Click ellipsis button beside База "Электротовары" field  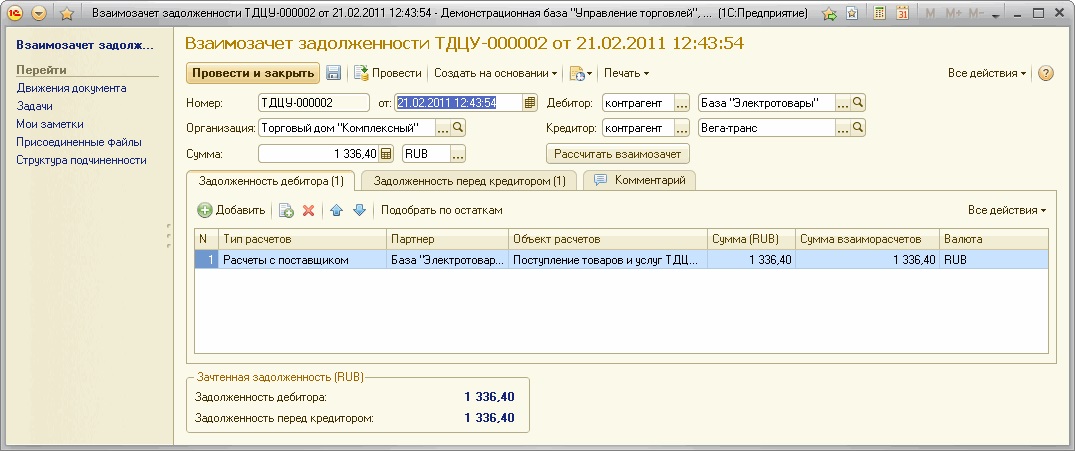point(843,103)
